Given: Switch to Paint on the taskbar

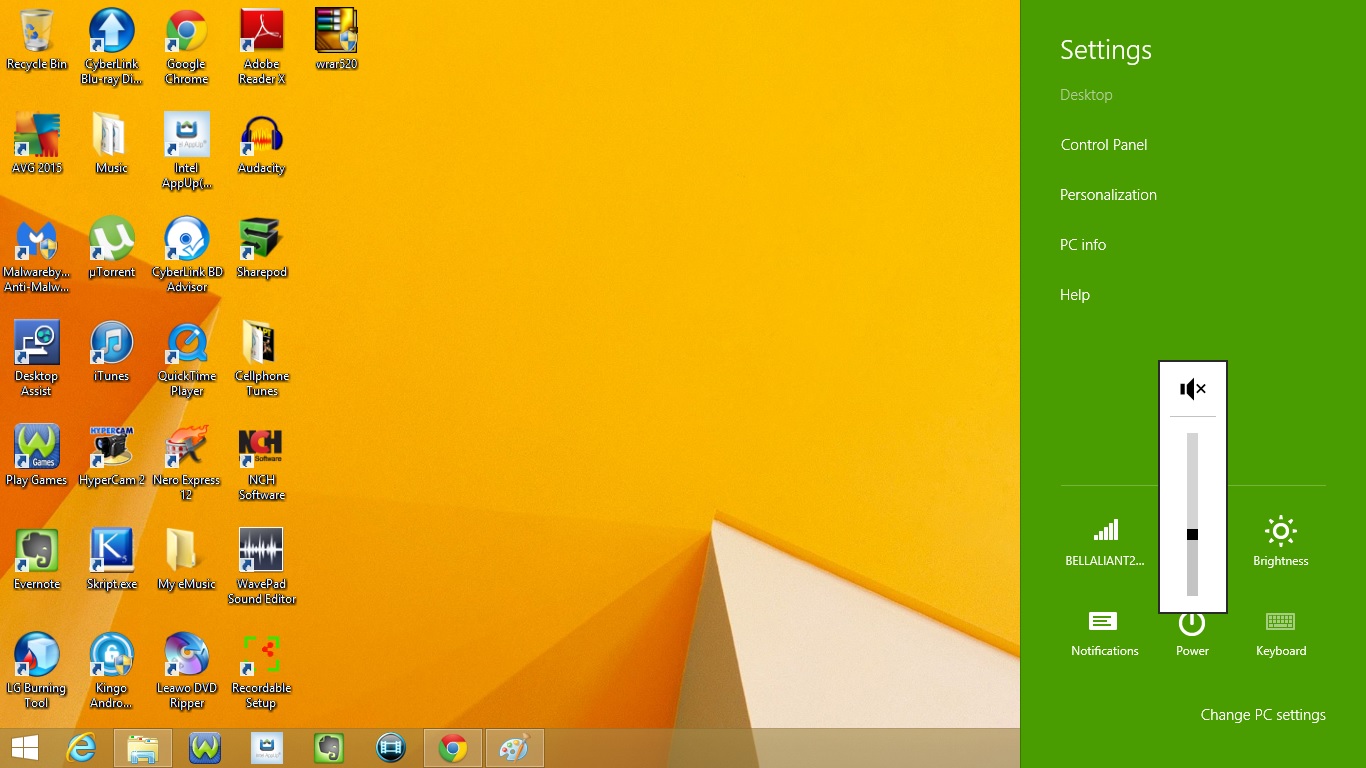Looking at the screenshot, I should click(515, 748).
